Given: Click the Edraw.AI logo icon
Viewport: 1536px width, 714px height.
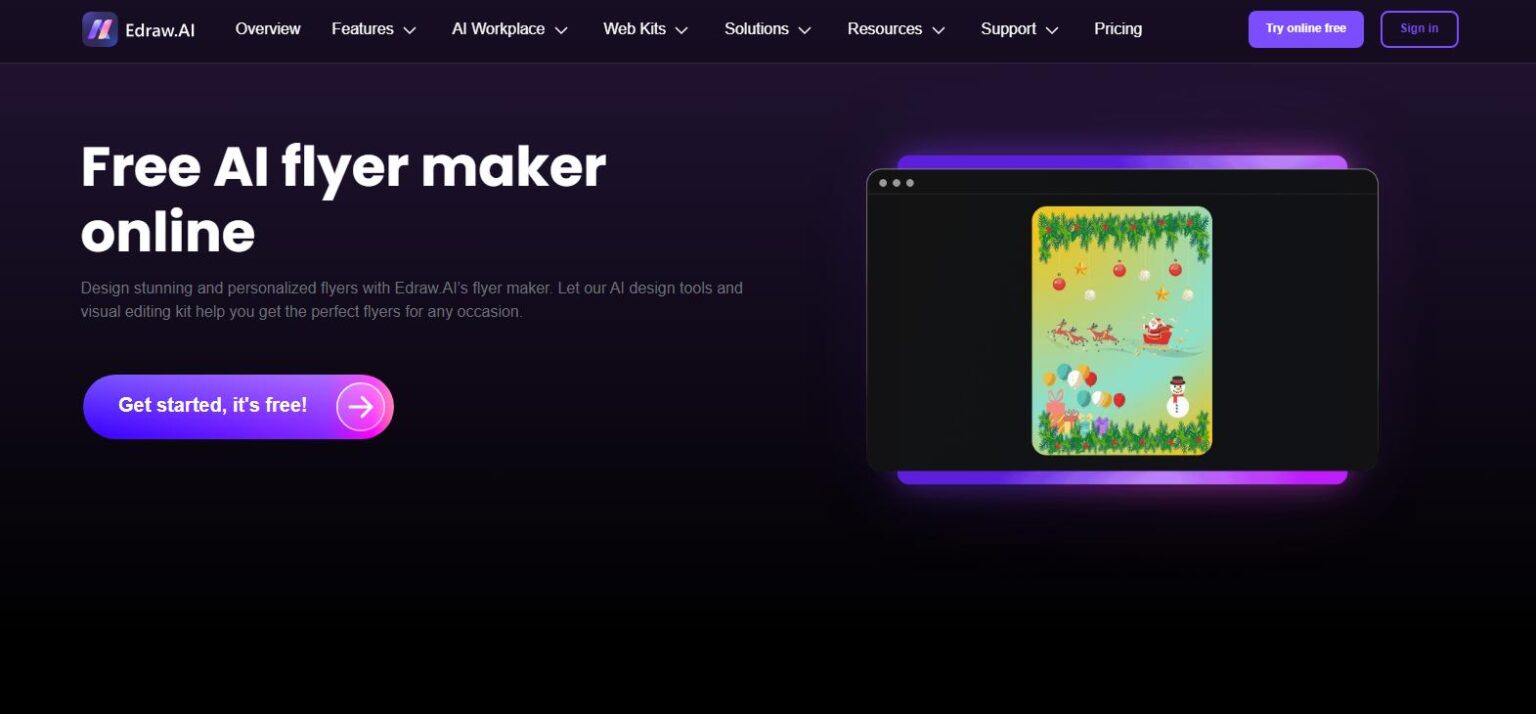Looking at the screenshot, I should pyautogui.click(x=99, y=29).
